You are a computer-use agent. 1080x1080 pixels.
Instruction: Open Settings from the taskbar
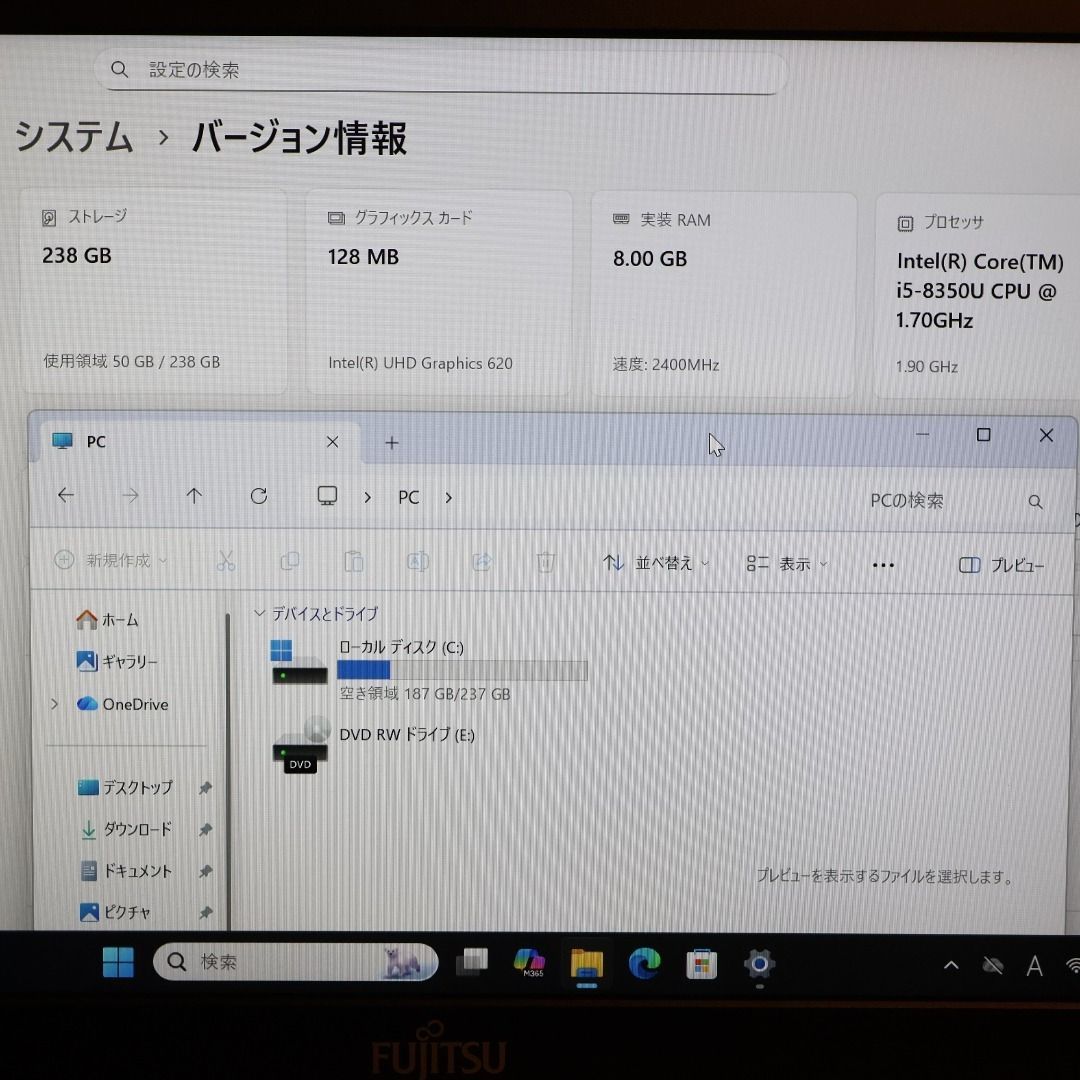[x=758, y=963]
